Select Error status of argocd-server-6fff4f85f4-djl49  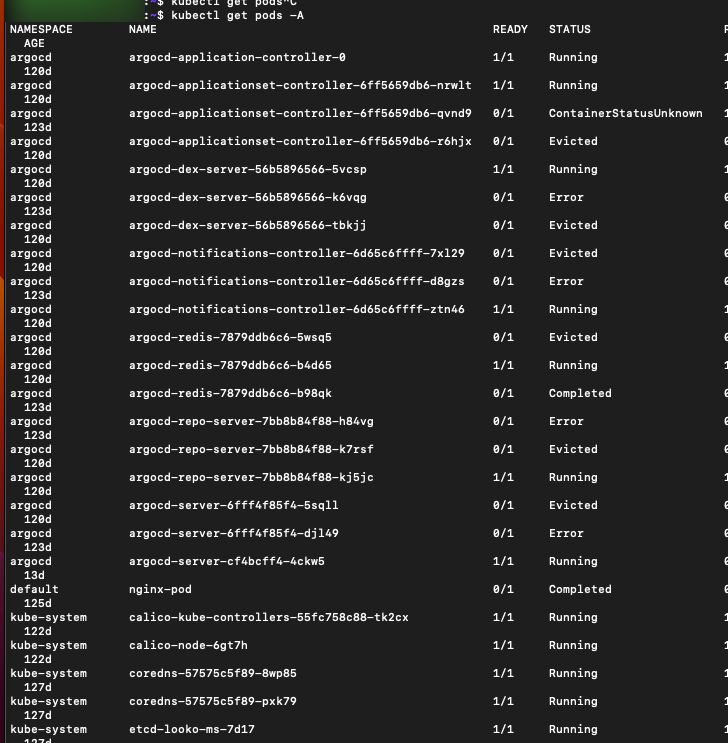coord(566,533)
